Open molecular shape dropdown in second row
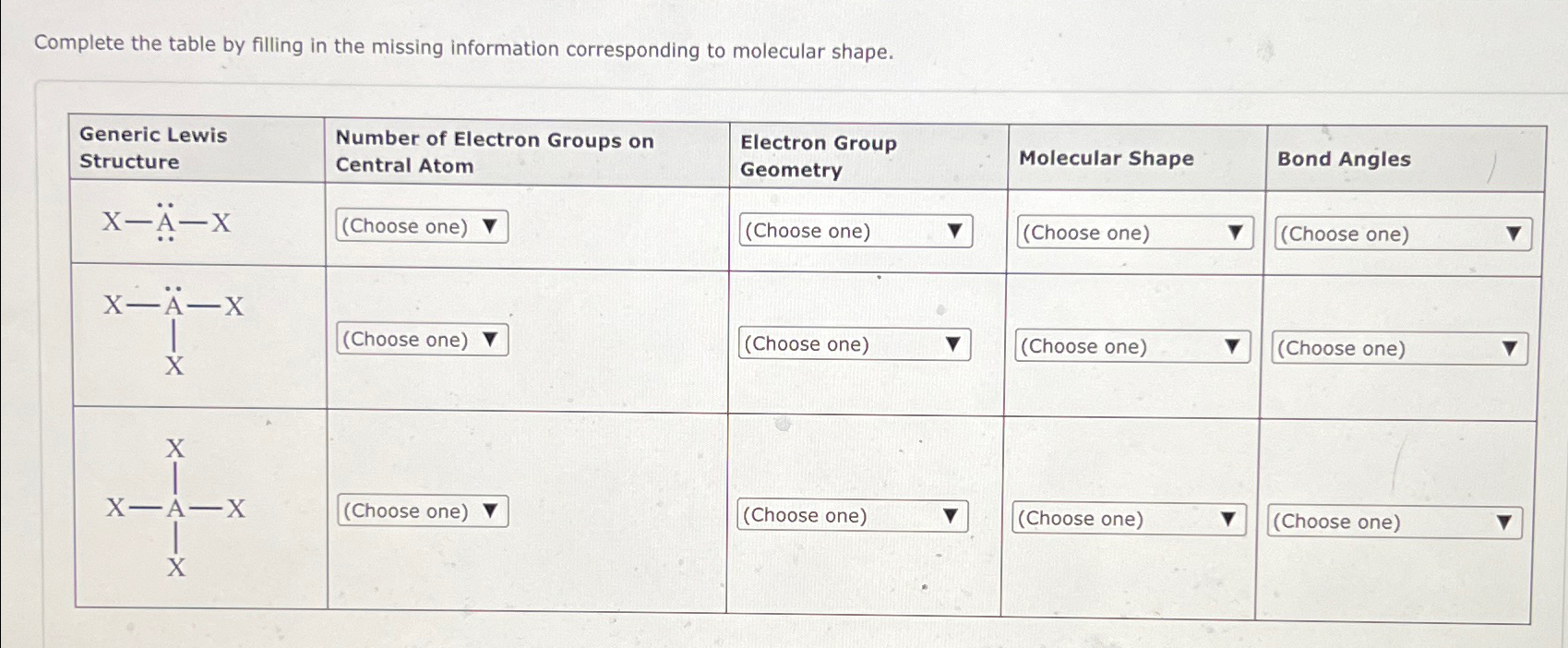 point(1132,347)
